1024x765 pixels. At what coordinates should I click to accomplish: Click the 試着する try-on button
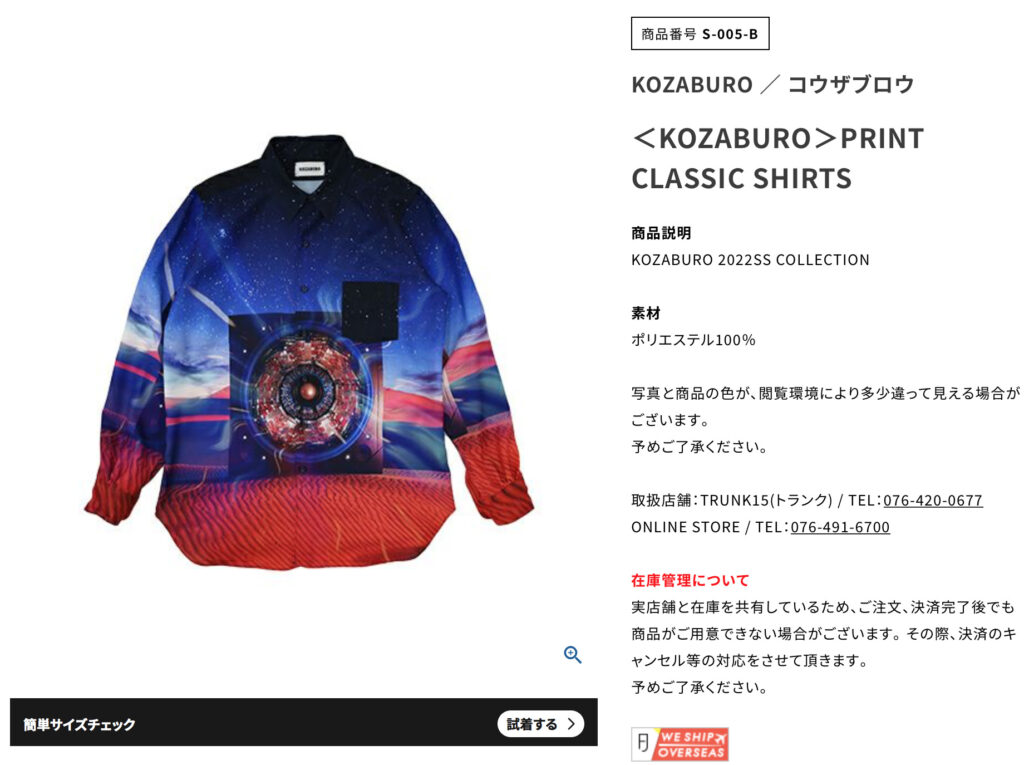tap(541, 724)
